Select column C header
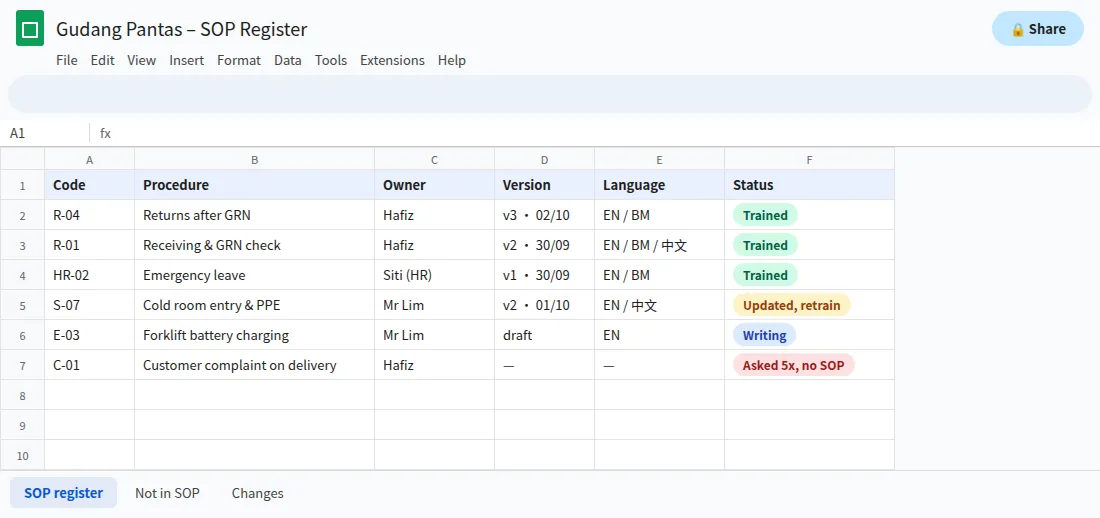This screenshot has height=518, width=1100. coord(434,159)
